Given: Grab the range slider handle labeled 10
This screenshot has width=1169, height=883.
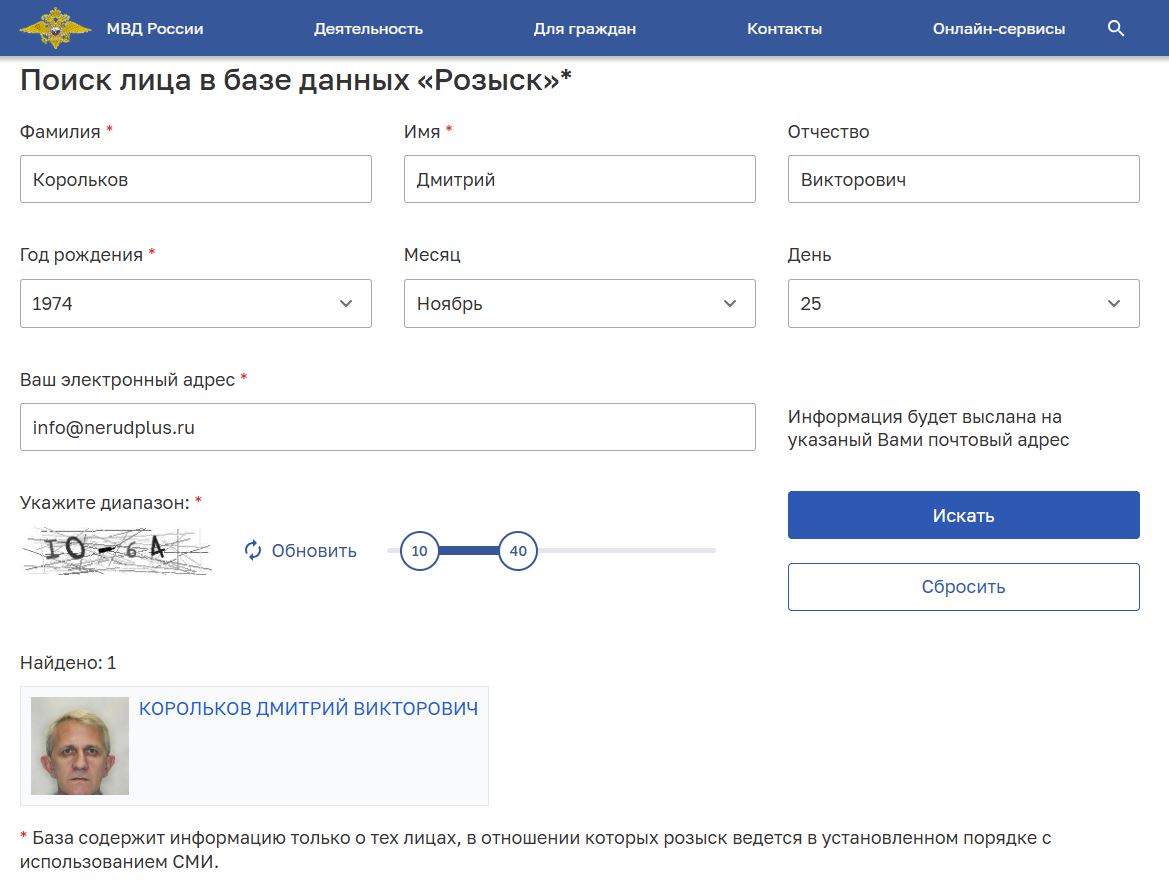Looking at the screenshot, I should 420,551.
